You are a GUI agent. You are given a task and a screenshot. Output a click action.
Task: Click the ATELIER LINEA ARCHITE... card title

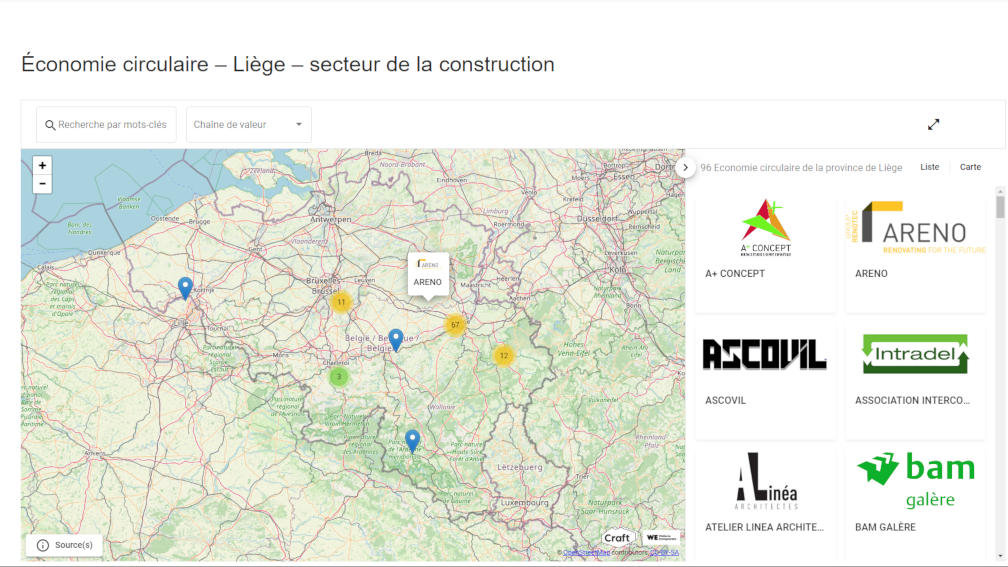tap(764, 527)
